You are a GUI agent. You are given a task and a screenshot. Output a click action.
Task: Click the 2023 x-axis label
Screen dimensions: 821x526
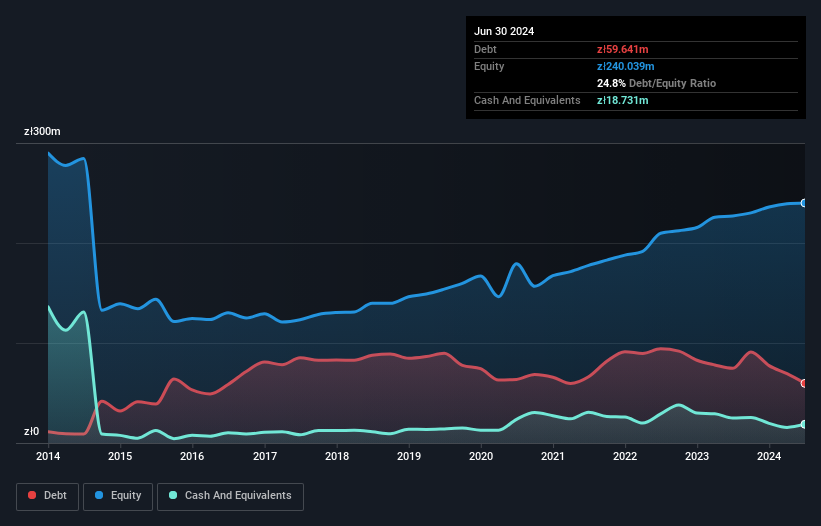coord(697,456)
